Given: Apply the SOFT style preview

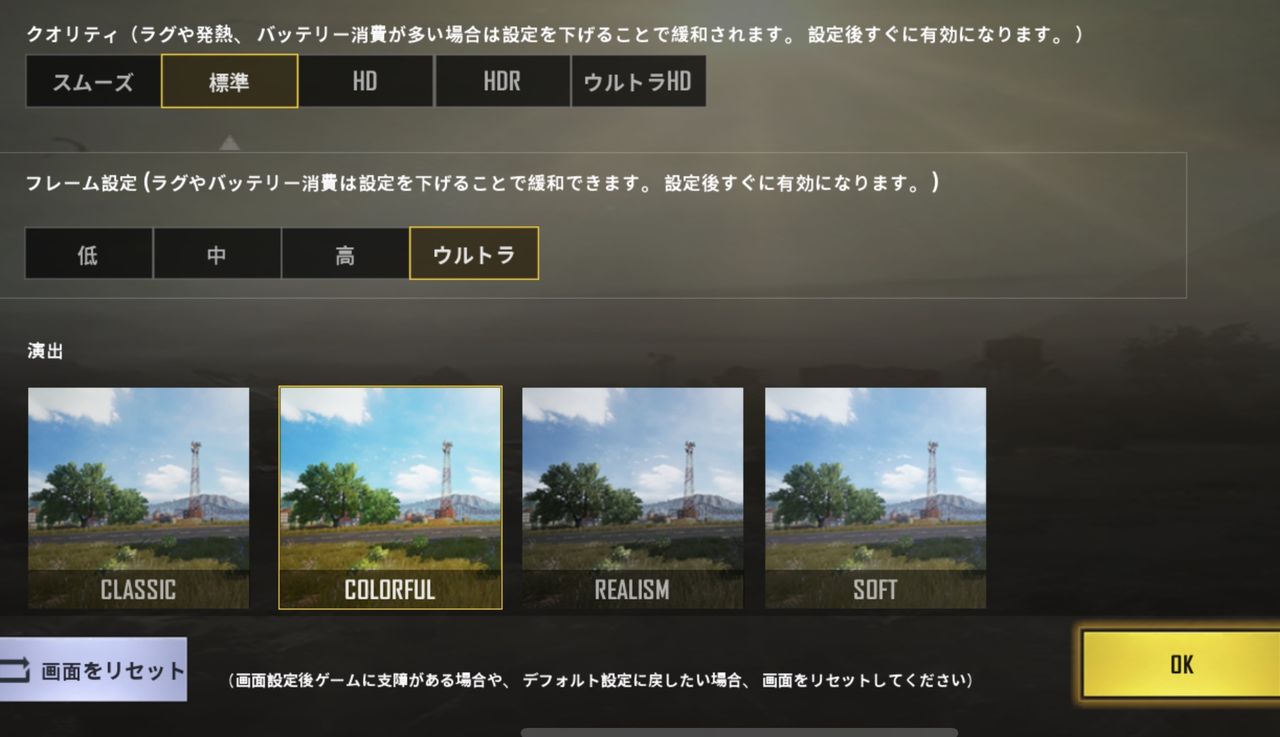Looking at the screenshot, I should (875, 498).
